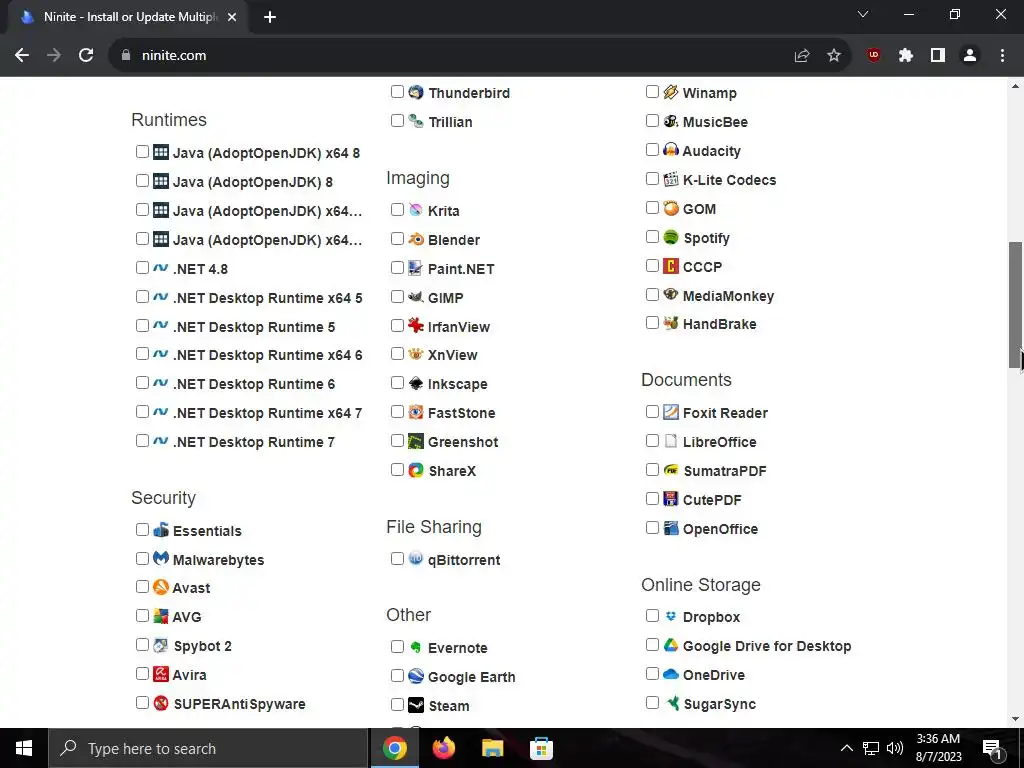Open volume control in system tray

point(895,748)
